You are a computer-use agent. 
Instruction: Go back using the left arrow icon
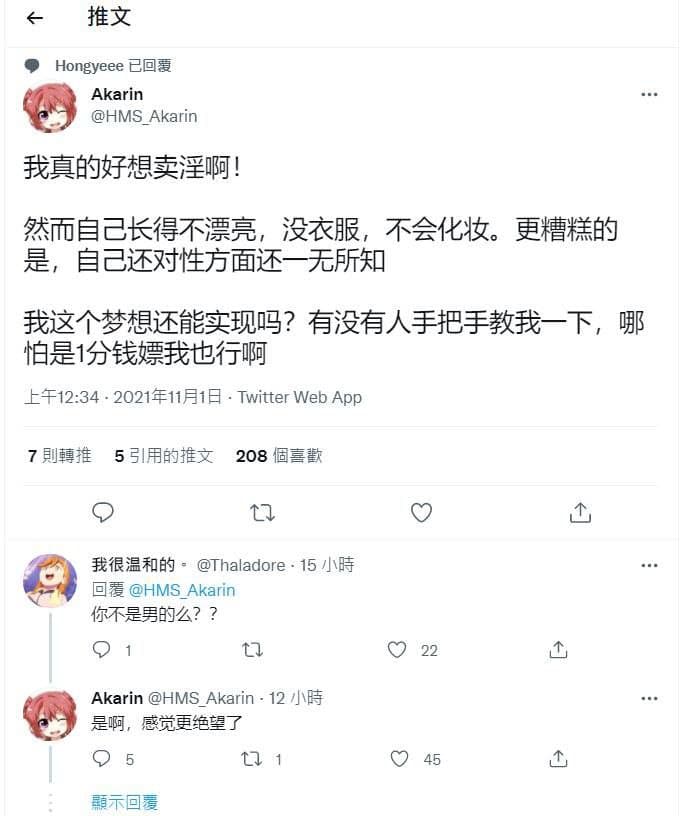(x=35, y=18)
